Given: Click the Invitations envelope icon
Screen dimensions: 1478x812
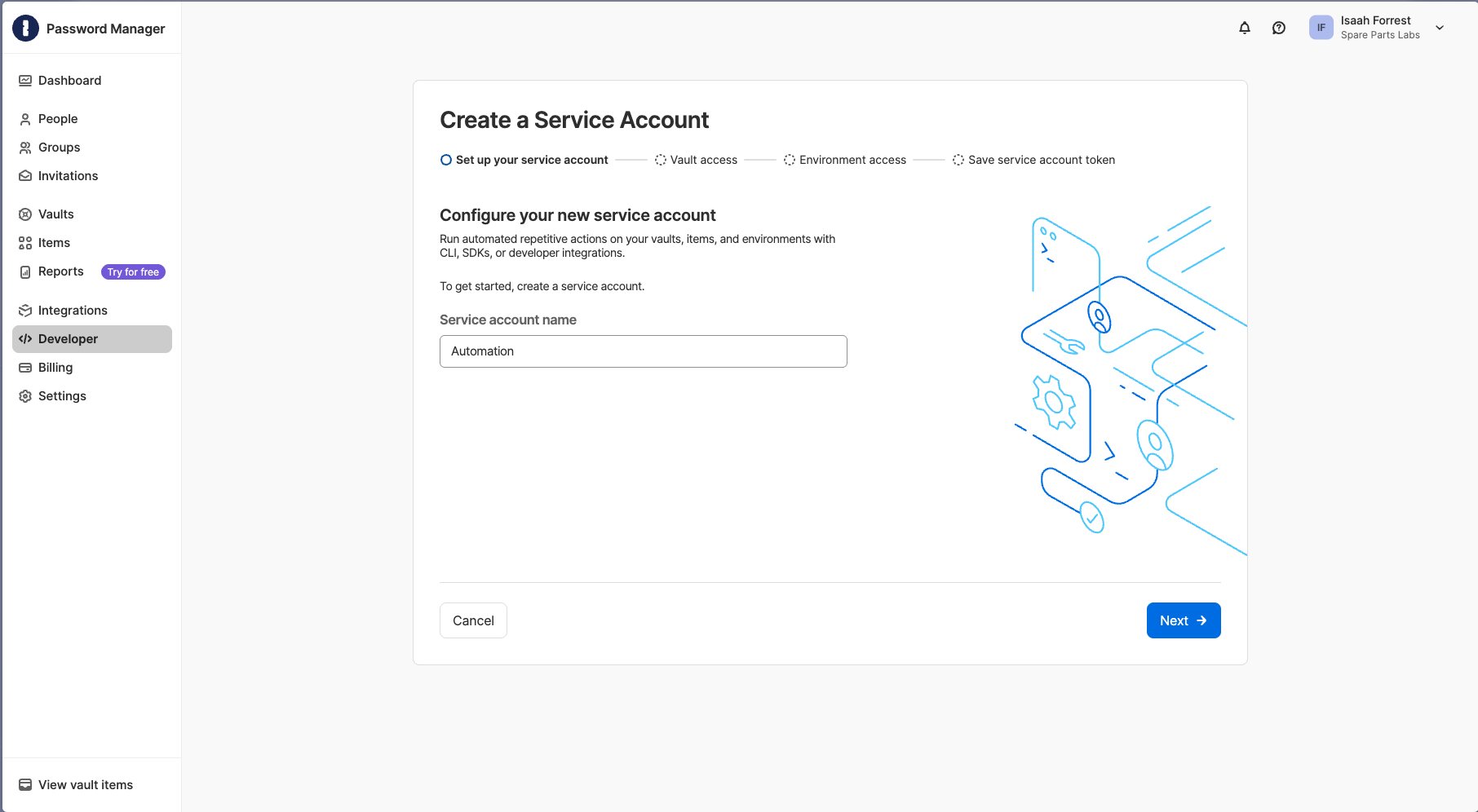Looking at the screenshot, I should coord(25,176).
